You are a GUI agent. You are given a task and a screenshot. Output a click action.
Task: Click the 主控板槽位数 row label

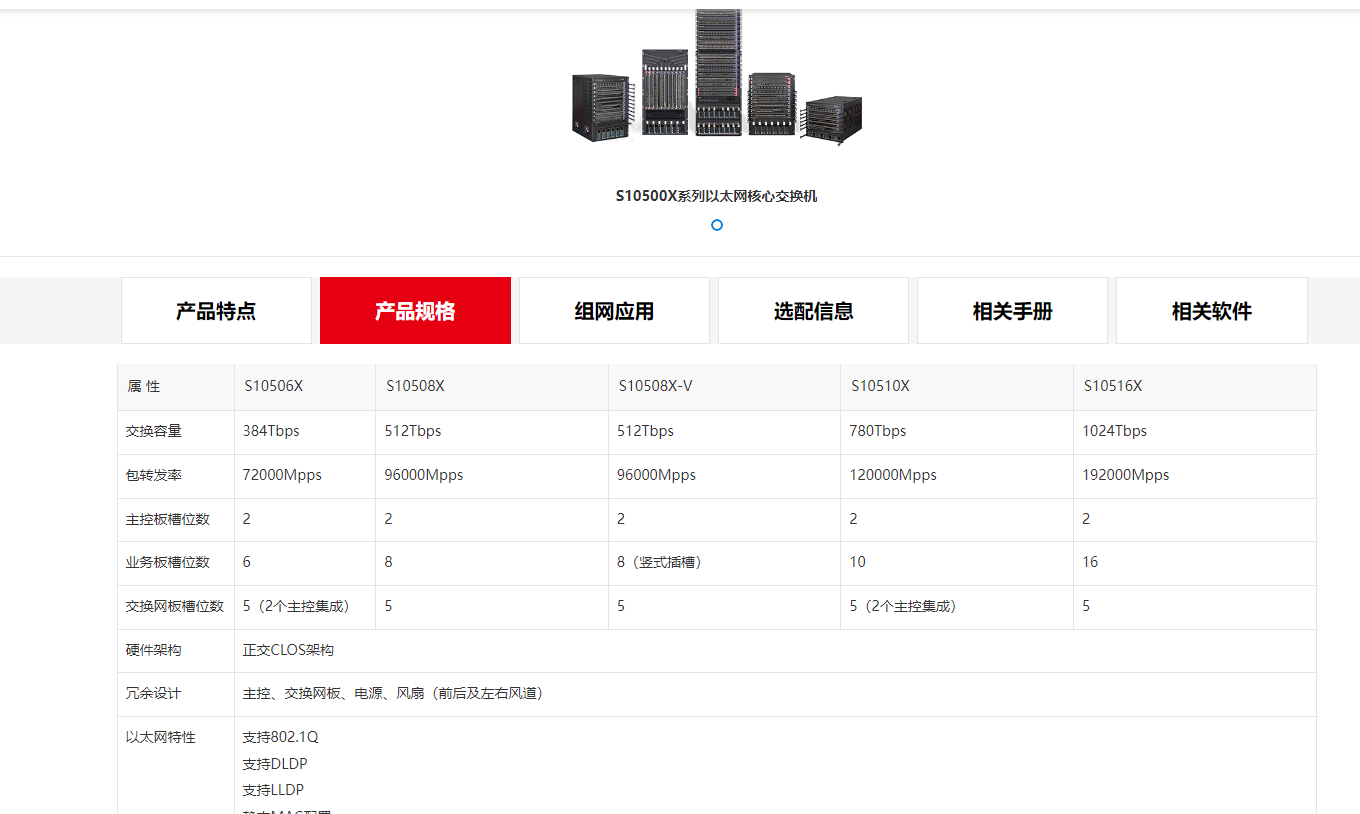tap(168, 519)
